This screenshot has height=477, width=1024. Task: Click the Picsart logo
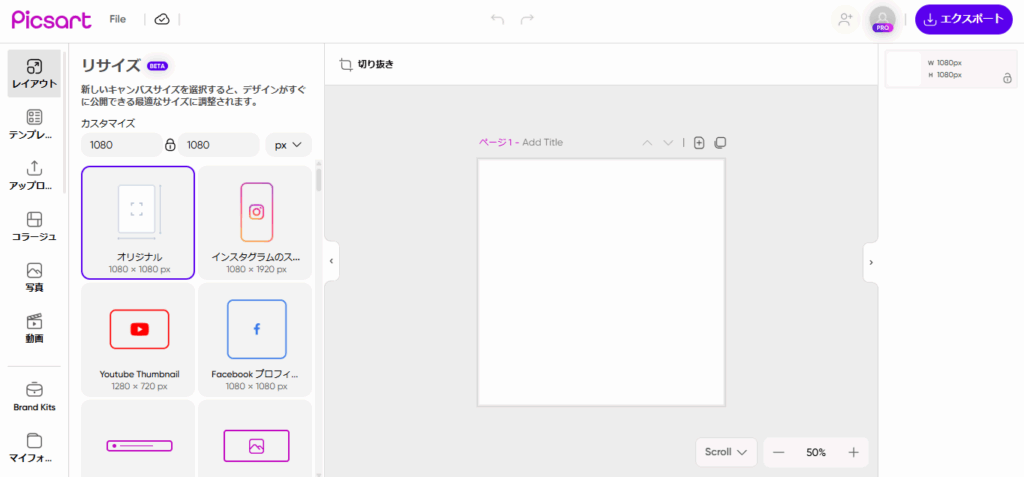click(x=51, y=19)
